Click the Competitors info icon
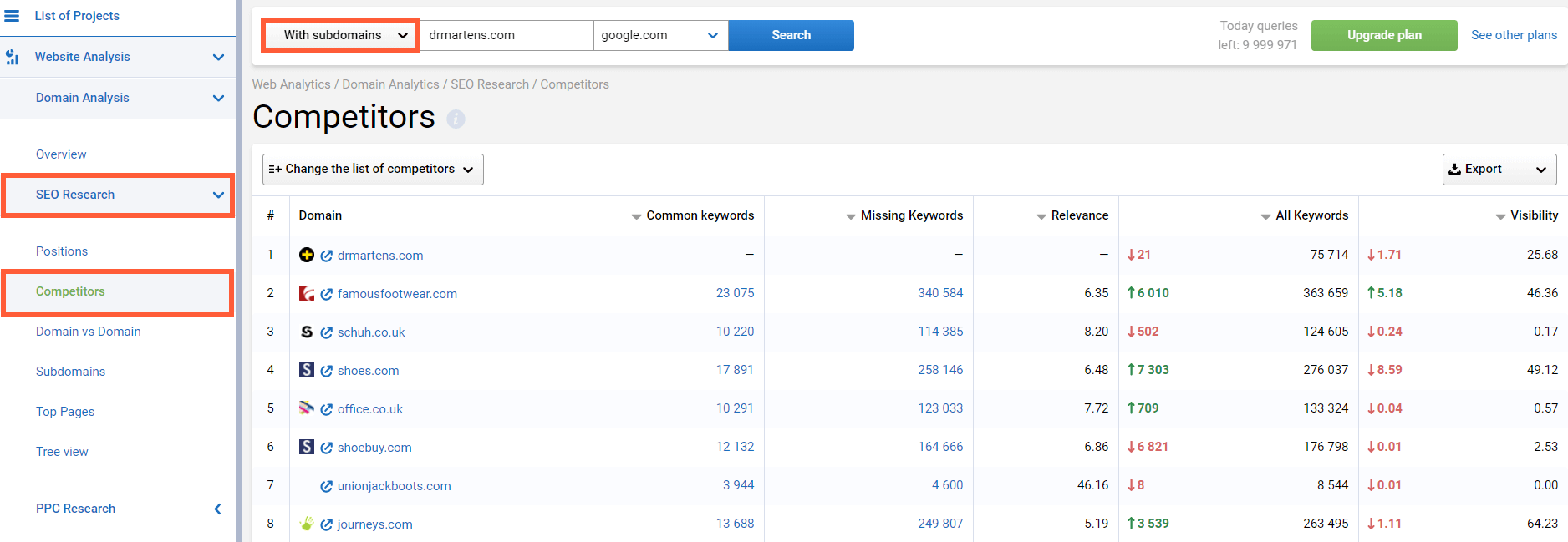The width and height of the screenshot is (1568, 542). 456,119
